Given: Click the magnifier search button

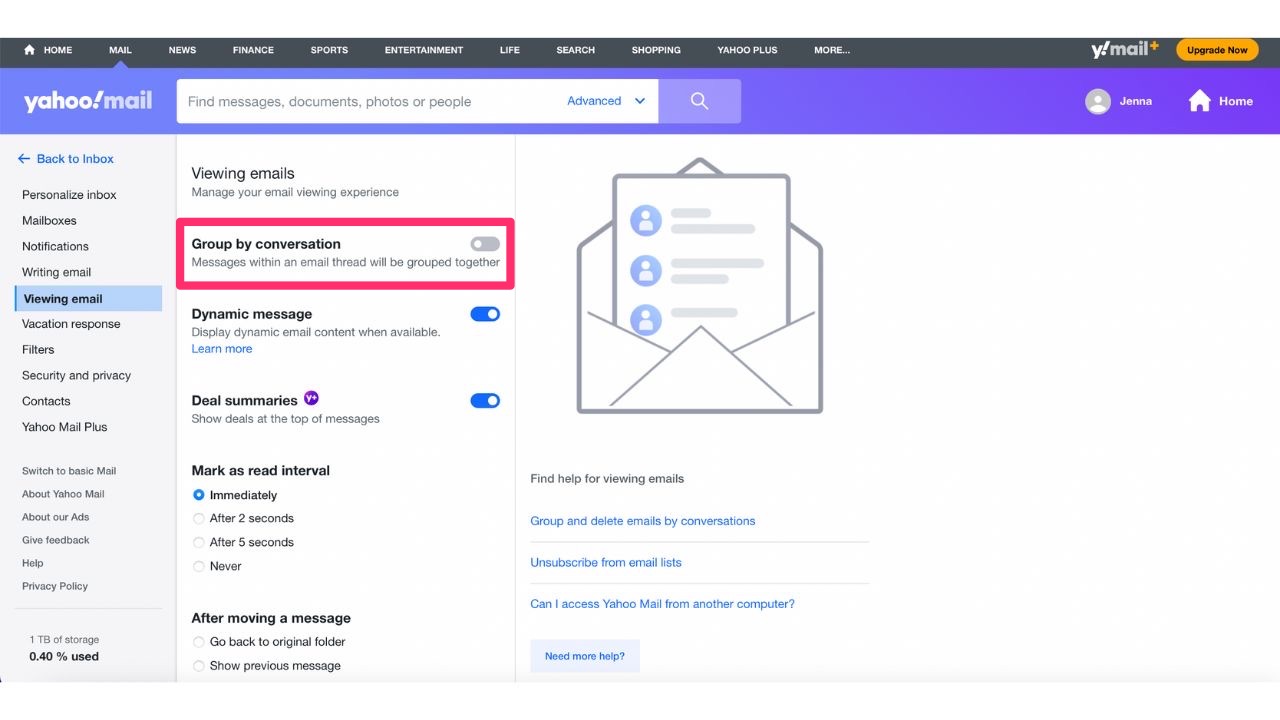Looking at the screenshot, I should [x=699, y=101].
